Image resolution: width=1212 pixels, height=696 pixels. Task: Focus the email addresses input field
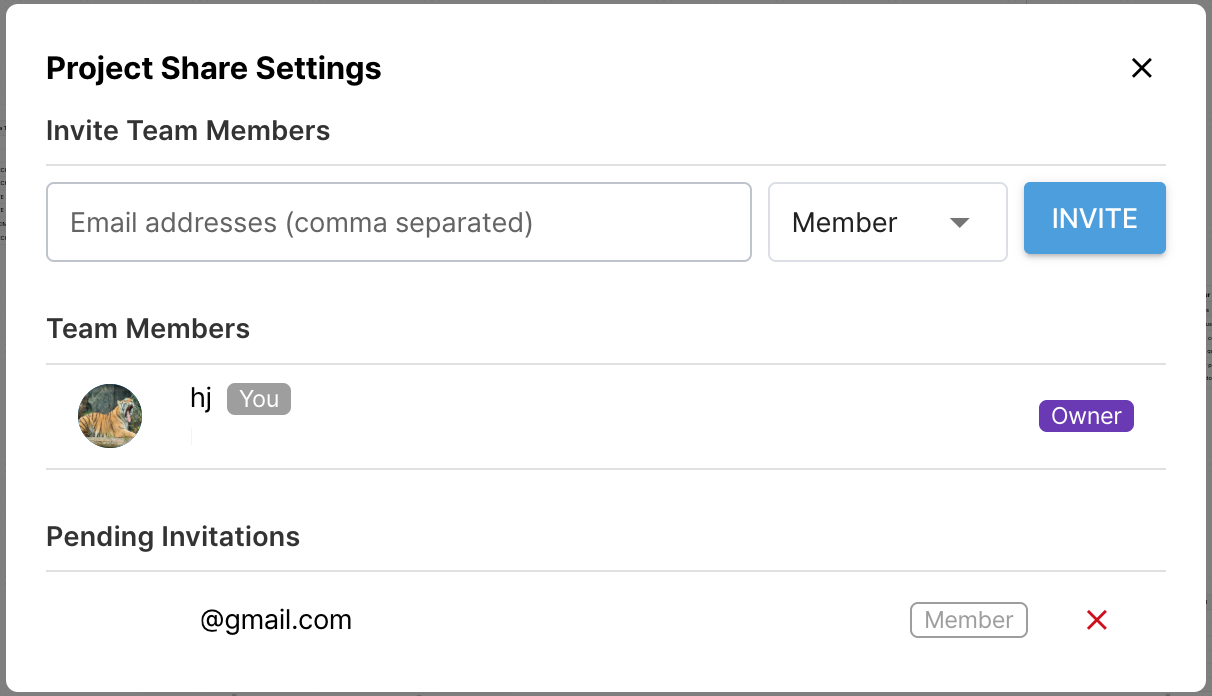[x=399, y=222]
